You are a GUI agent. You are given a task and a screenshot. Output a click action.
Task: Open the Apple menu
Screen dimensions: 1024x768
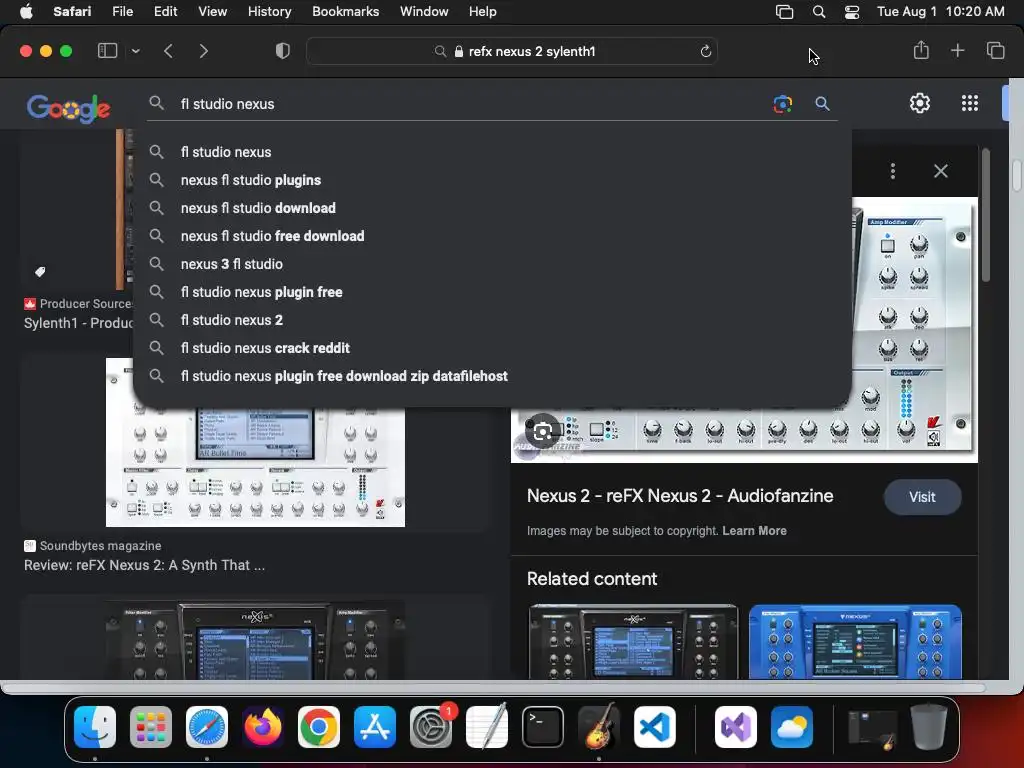26,11
